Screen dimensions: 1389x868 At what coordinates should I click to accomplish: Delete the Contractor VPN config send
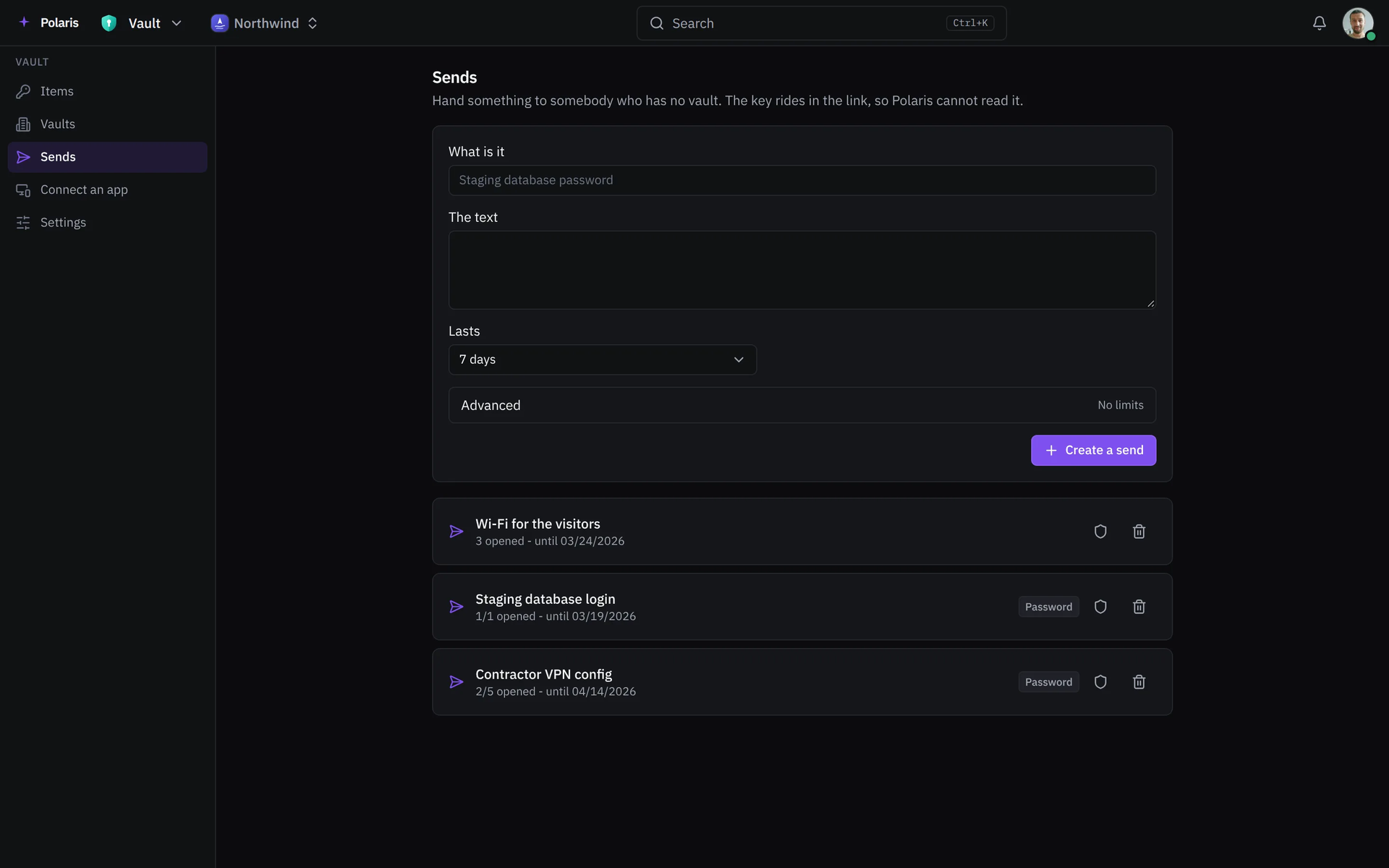coord(1139,682)
